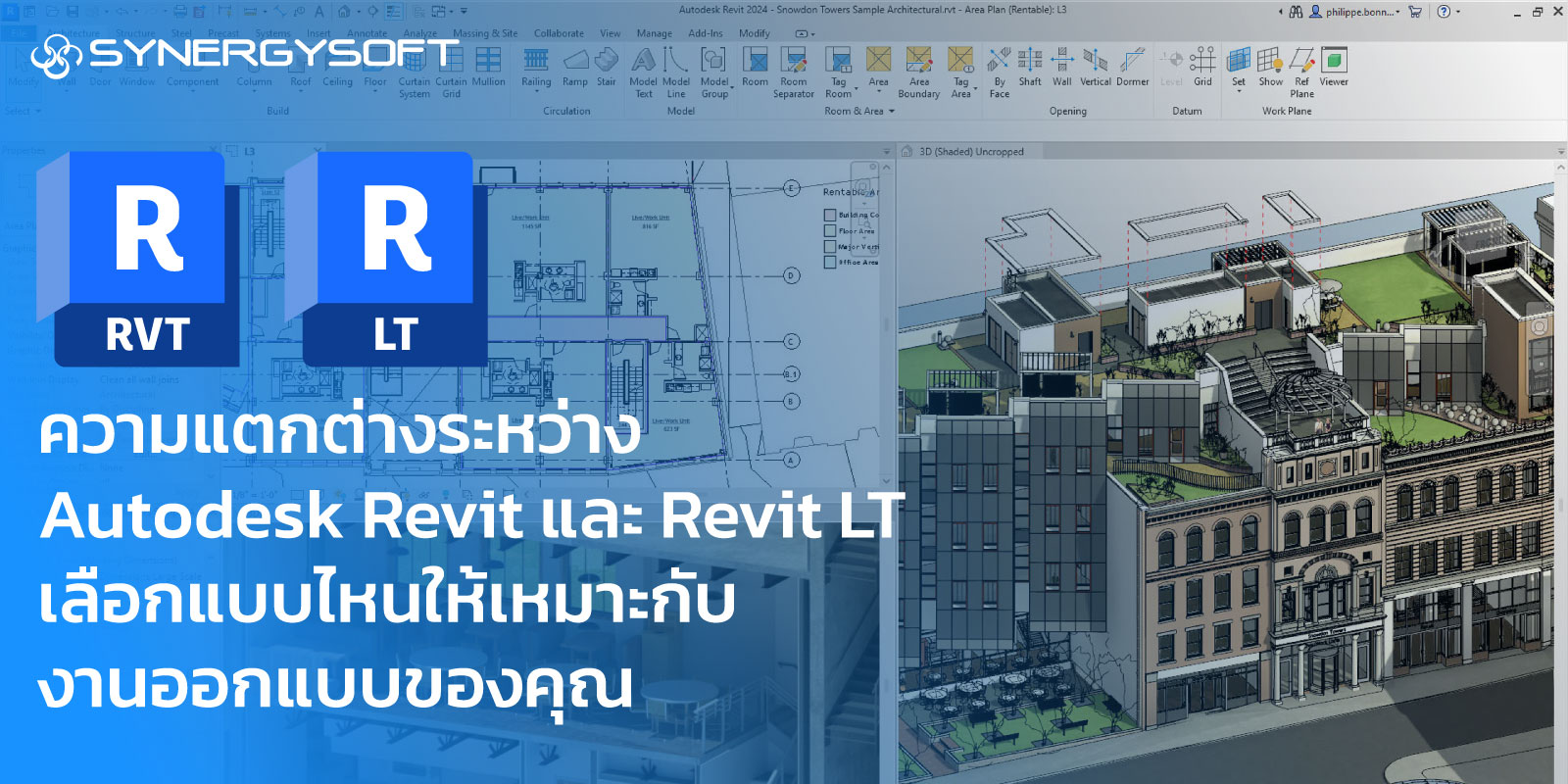Image resolution: width=1568 pixels, height=784 pixels.
Task: Click the Floor Area legend color swatch
Action: [829, 230]
